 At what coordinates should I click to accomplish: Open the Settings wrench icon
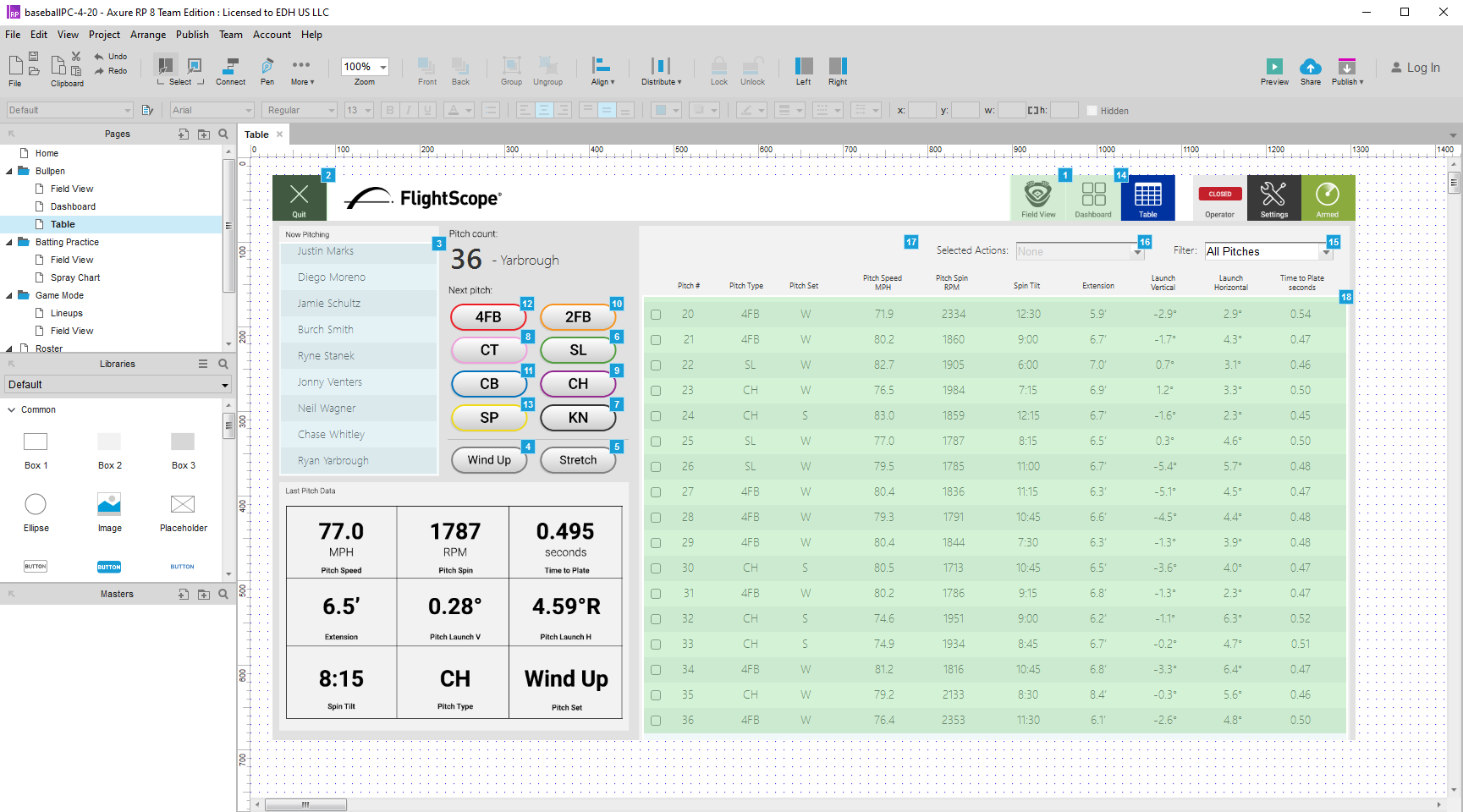1273,195
